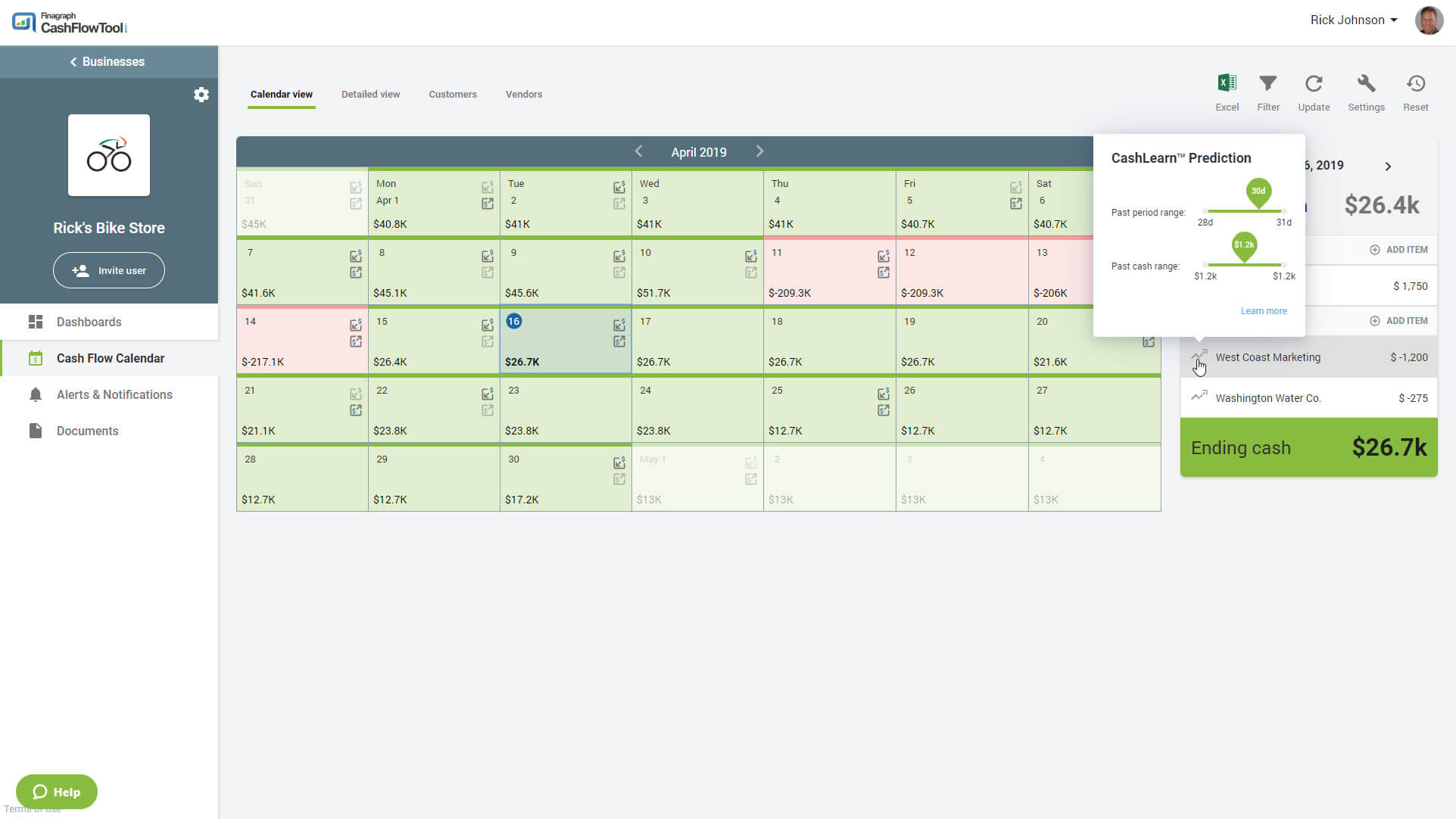1456x819 pixels.
Task: Go to next month after April 2019
Action: pyautogui.click(x=759, y=151)
